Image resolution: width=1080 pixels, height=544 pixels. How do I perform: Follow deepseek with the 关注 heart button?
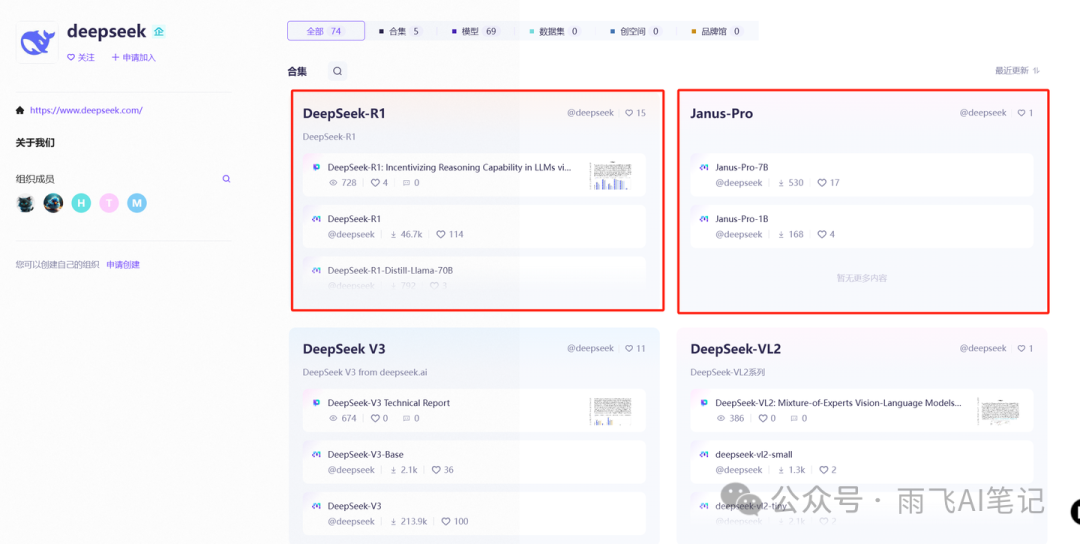pos(81,58)
